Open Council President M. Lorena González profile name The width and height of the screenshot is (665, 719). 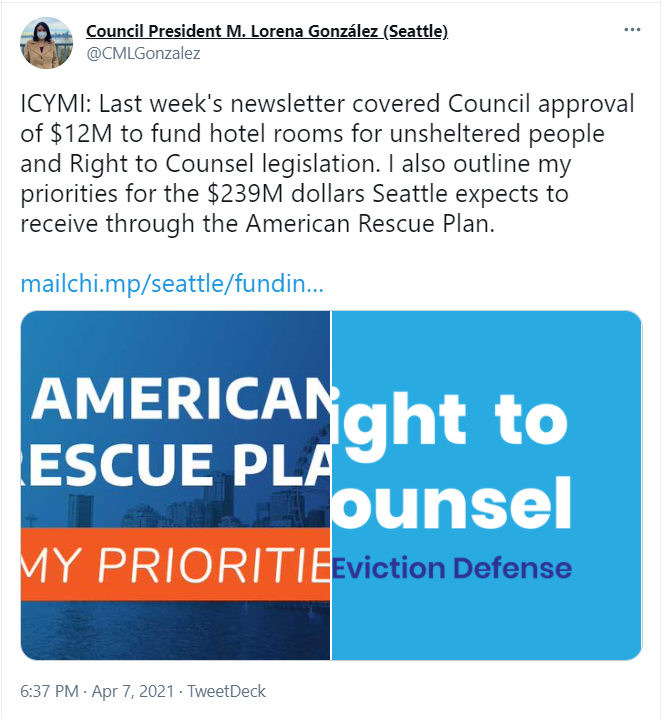tap(267, 31)
